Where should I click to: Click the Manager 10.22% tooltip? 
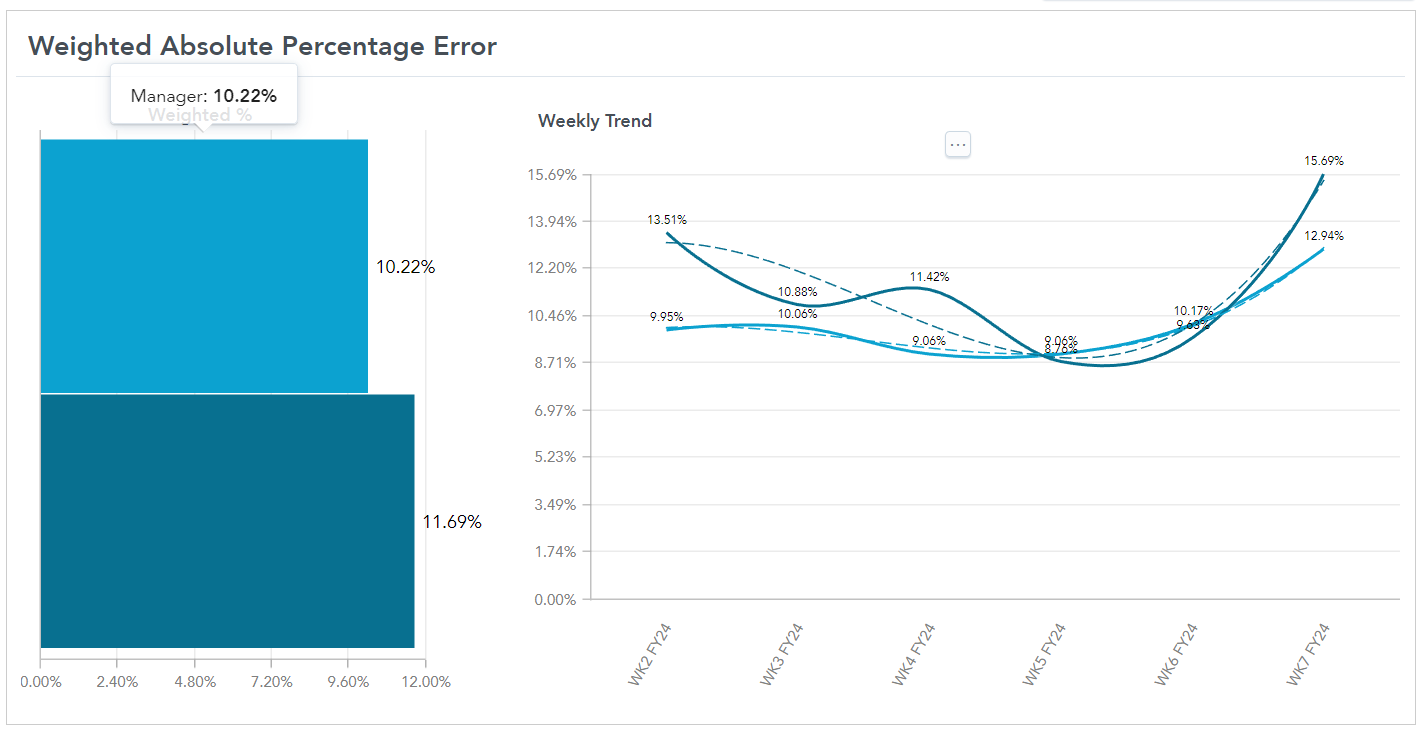(x=204, y=96)
